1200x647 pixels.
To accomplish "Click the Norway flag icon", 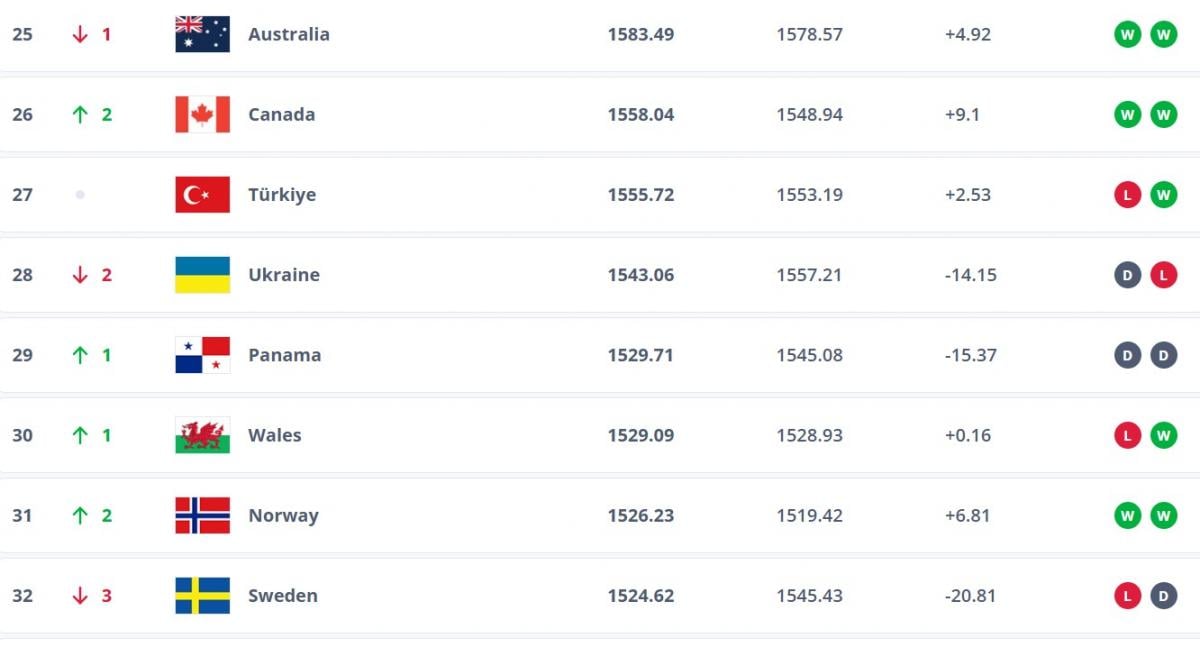I will point(202,515).
